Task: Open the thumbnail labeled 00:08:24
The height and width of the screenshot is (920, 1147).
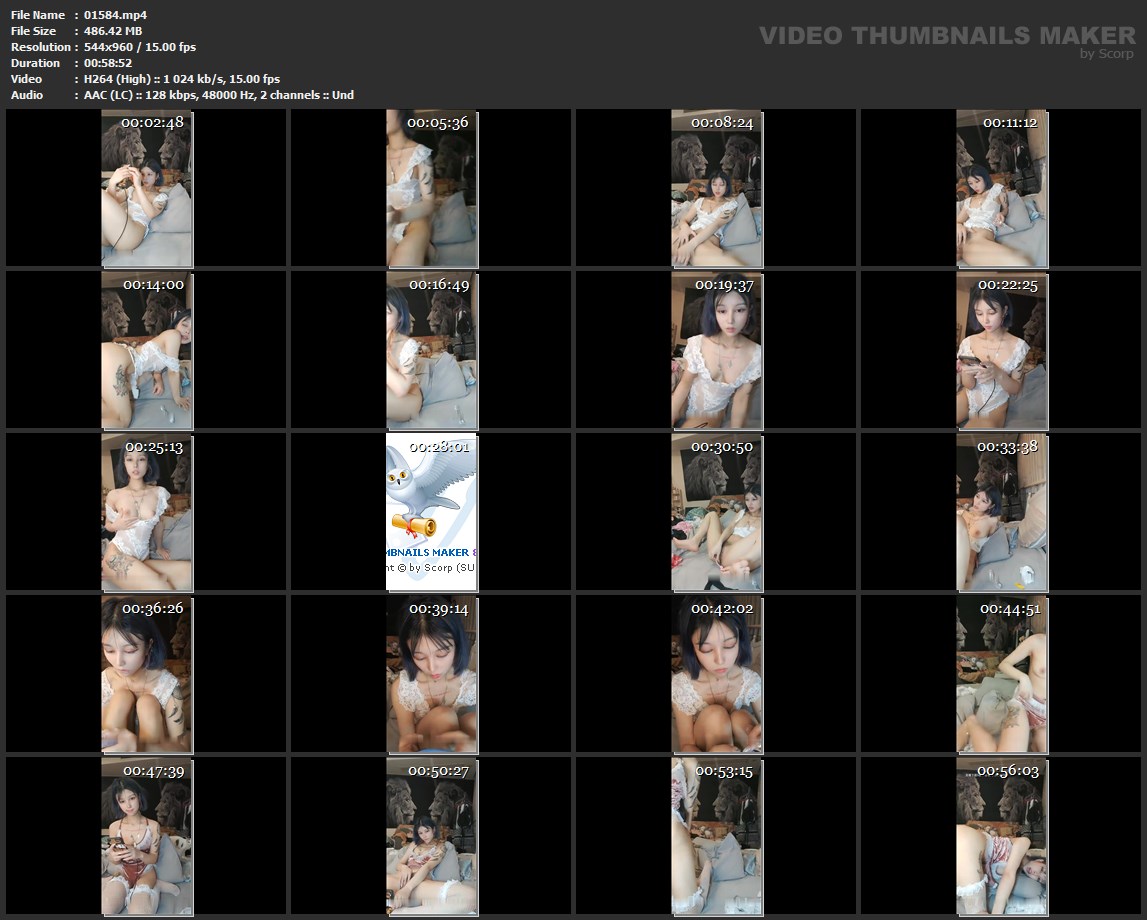Action: click(x=716, y=188)
